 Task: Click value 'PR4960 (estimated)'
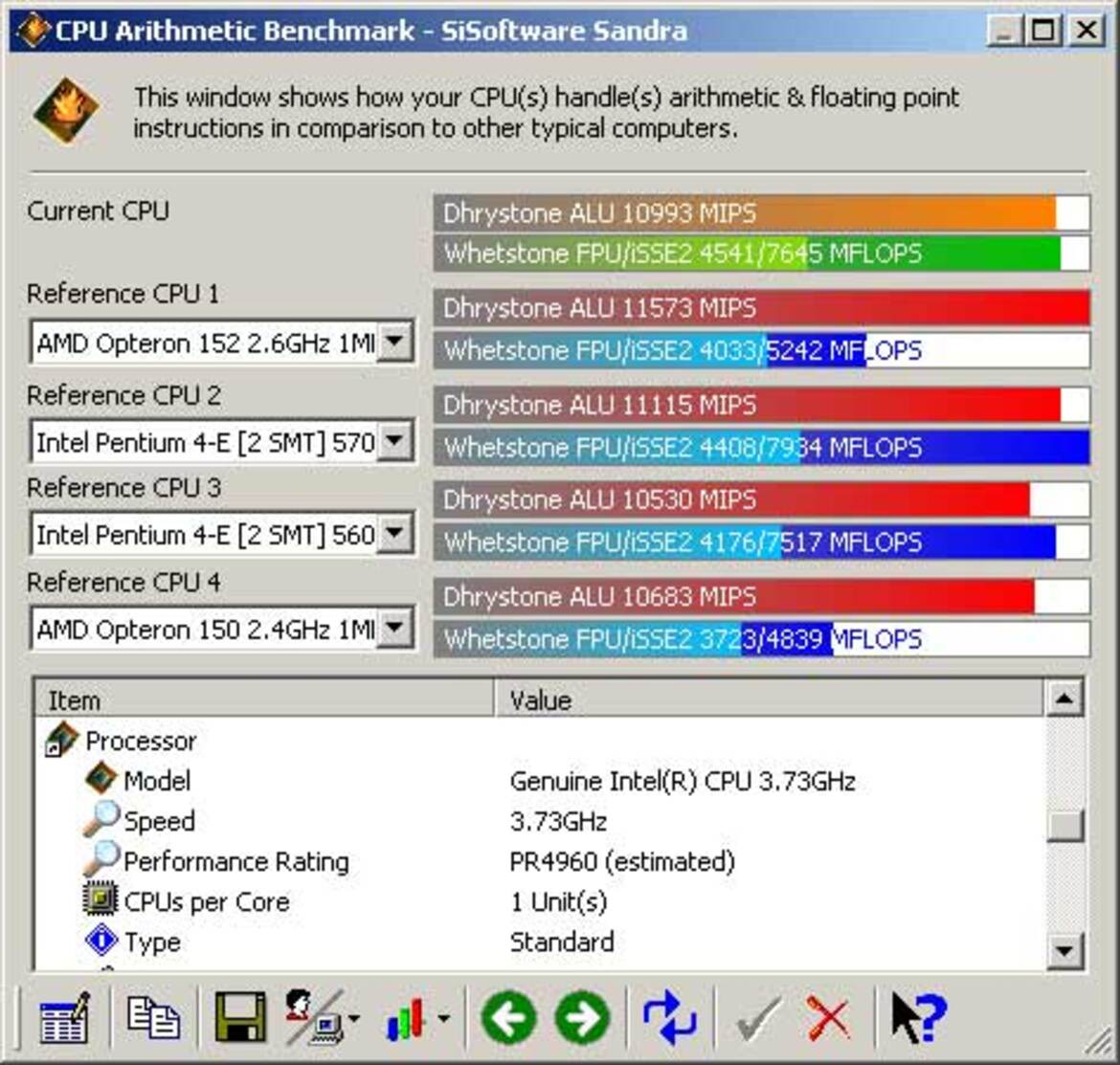(622, 861)
